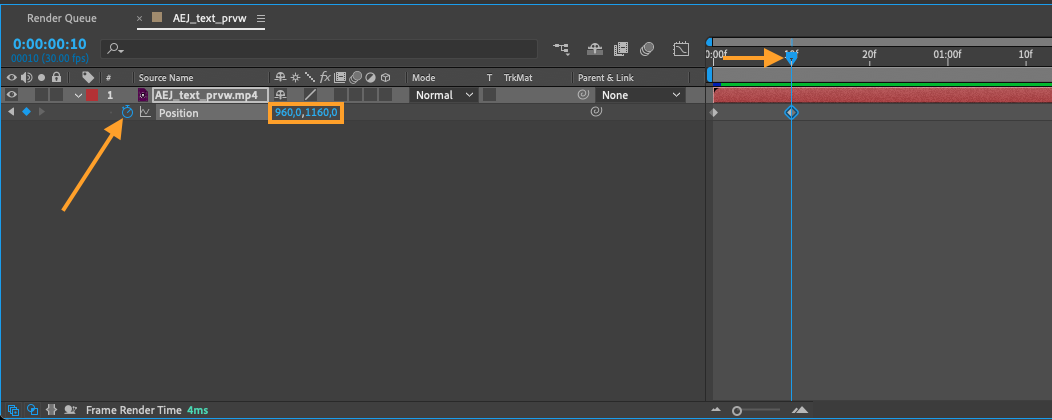Open the Normal blending mode dropdown
Image resolution: width=1052 pixels, height=420 pixels.
[x=444, y=95]
